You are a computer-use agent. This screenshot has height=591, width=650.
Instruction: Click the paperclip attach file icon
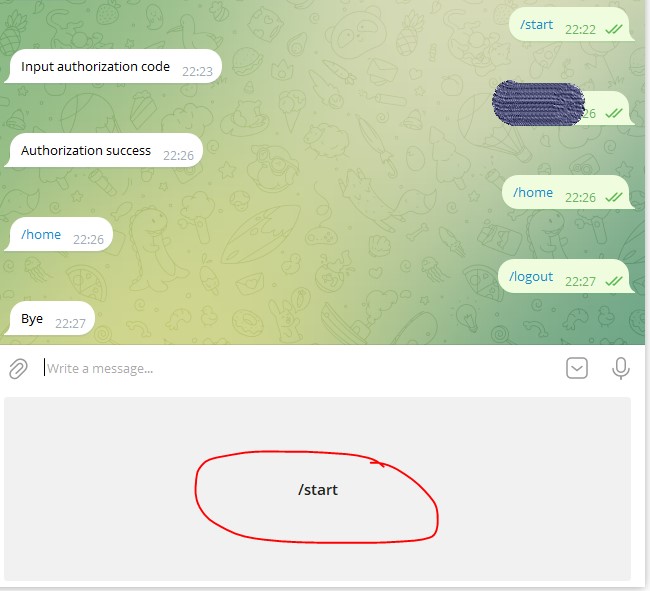18,368
